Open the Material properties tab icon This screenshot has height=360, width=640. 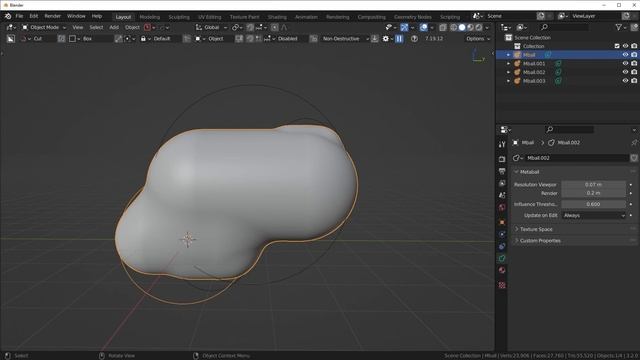502,270
